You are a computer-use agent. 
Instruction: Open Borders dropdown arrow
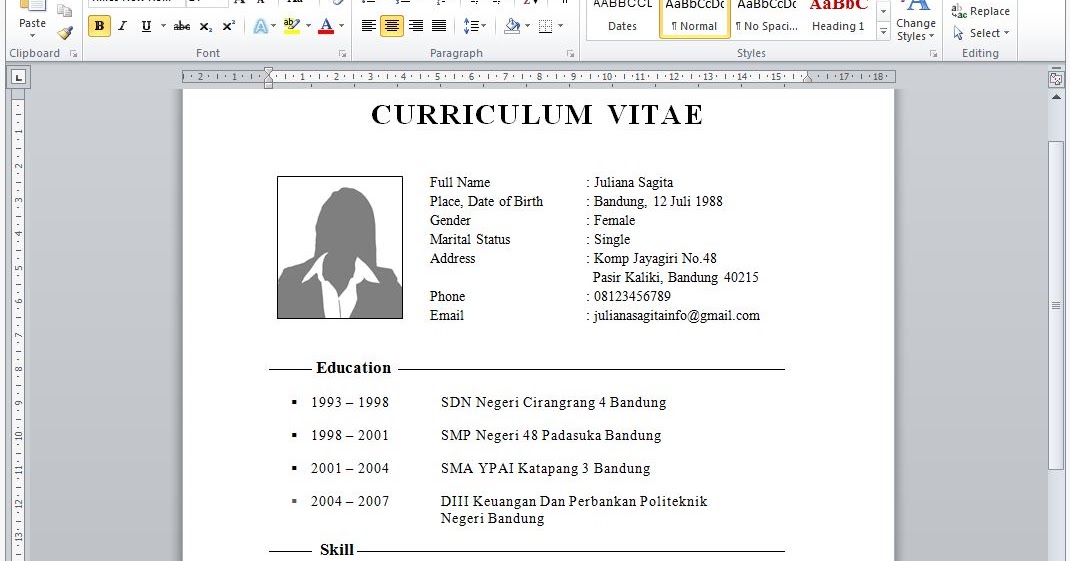tap(560, 26)
